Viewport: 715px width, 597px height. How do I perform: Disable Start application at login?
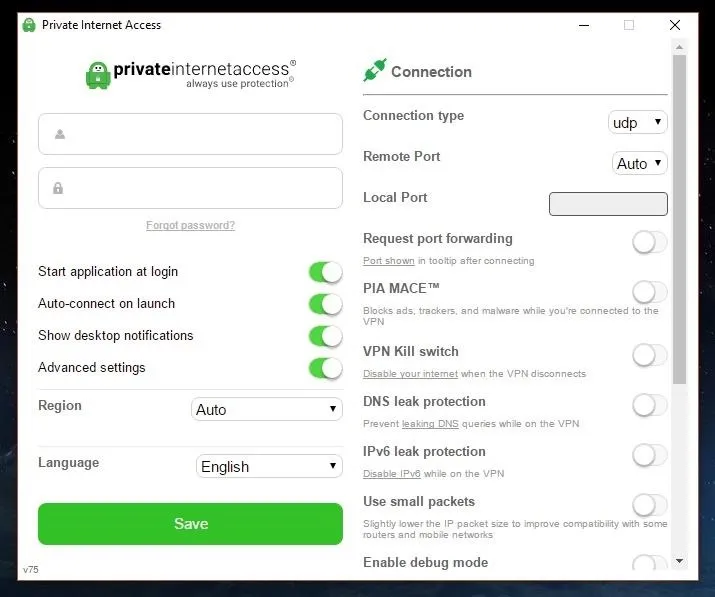point(326,272)
